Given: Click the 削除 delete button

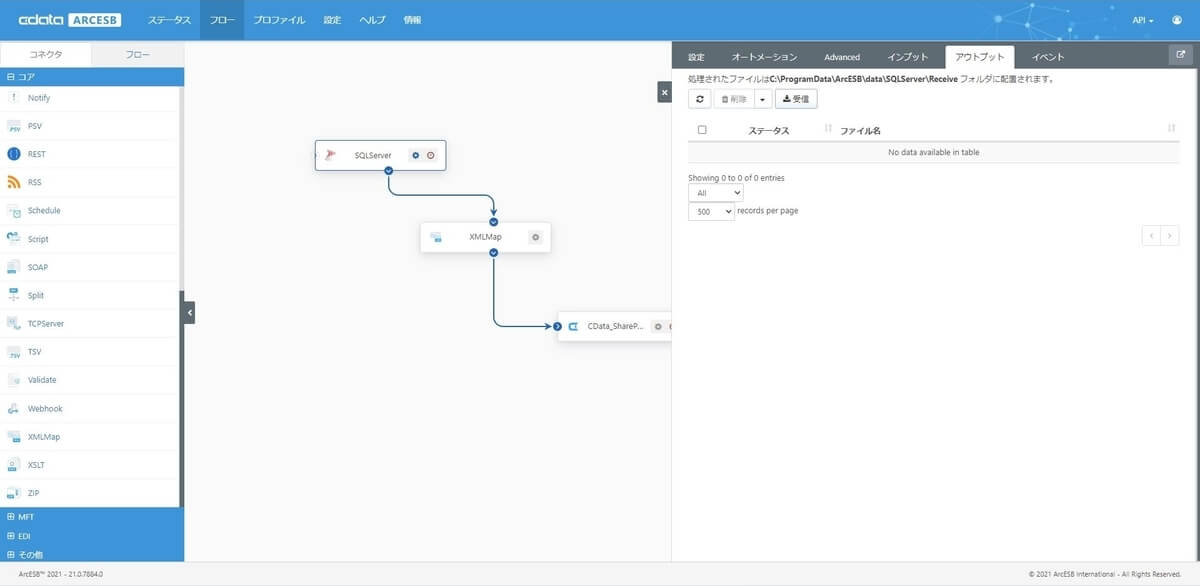Looking at the screenshot, I should click(x=734, y=99).
